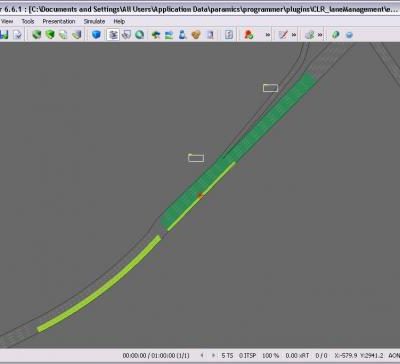The height and width of the screenshot is (364, 400).
Task: Expand overflow chevron next to pencil icon
Action: point(294,35)
